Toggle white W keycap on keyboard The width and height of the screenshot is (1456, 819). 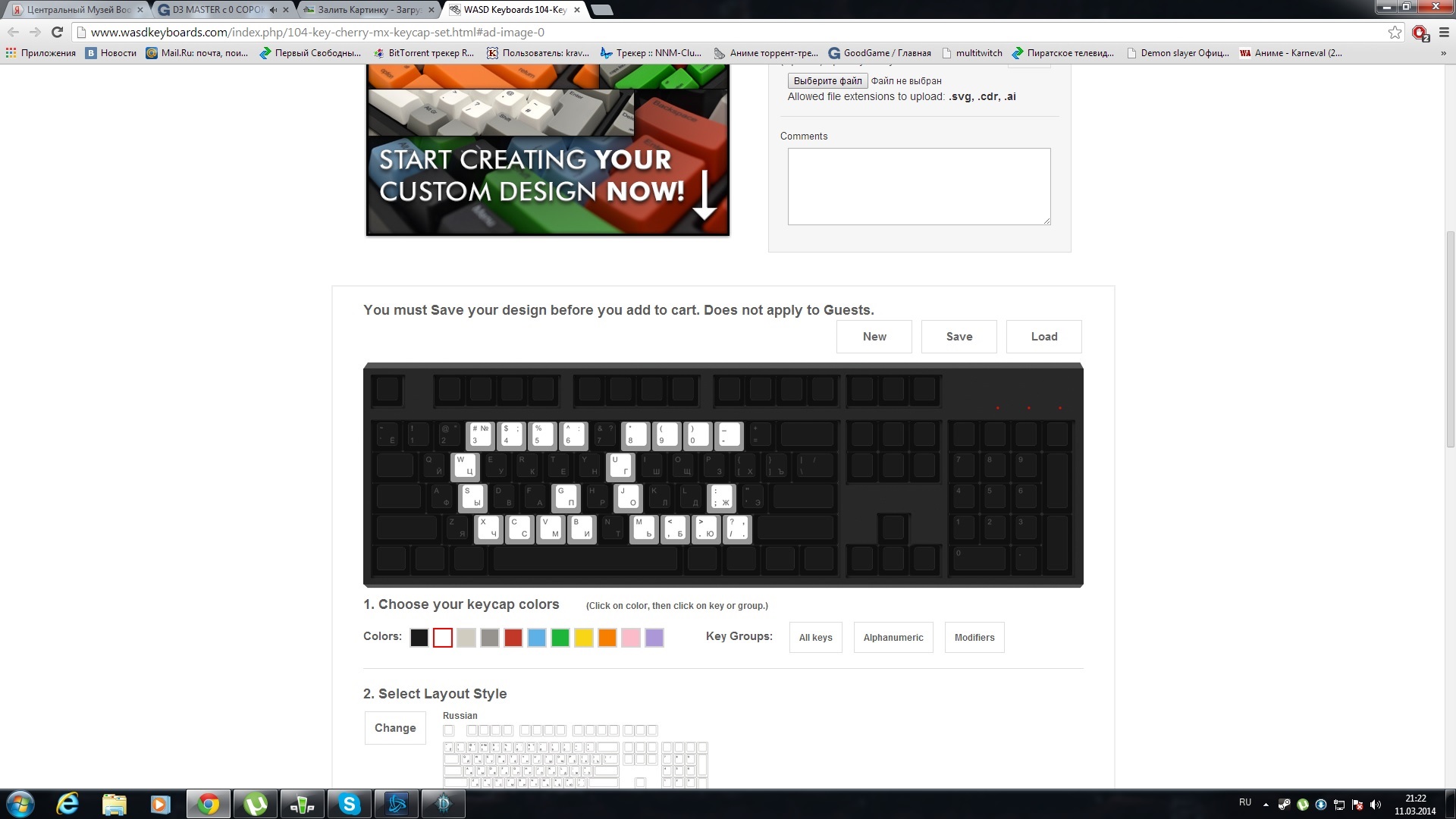(x=465, y=466)
